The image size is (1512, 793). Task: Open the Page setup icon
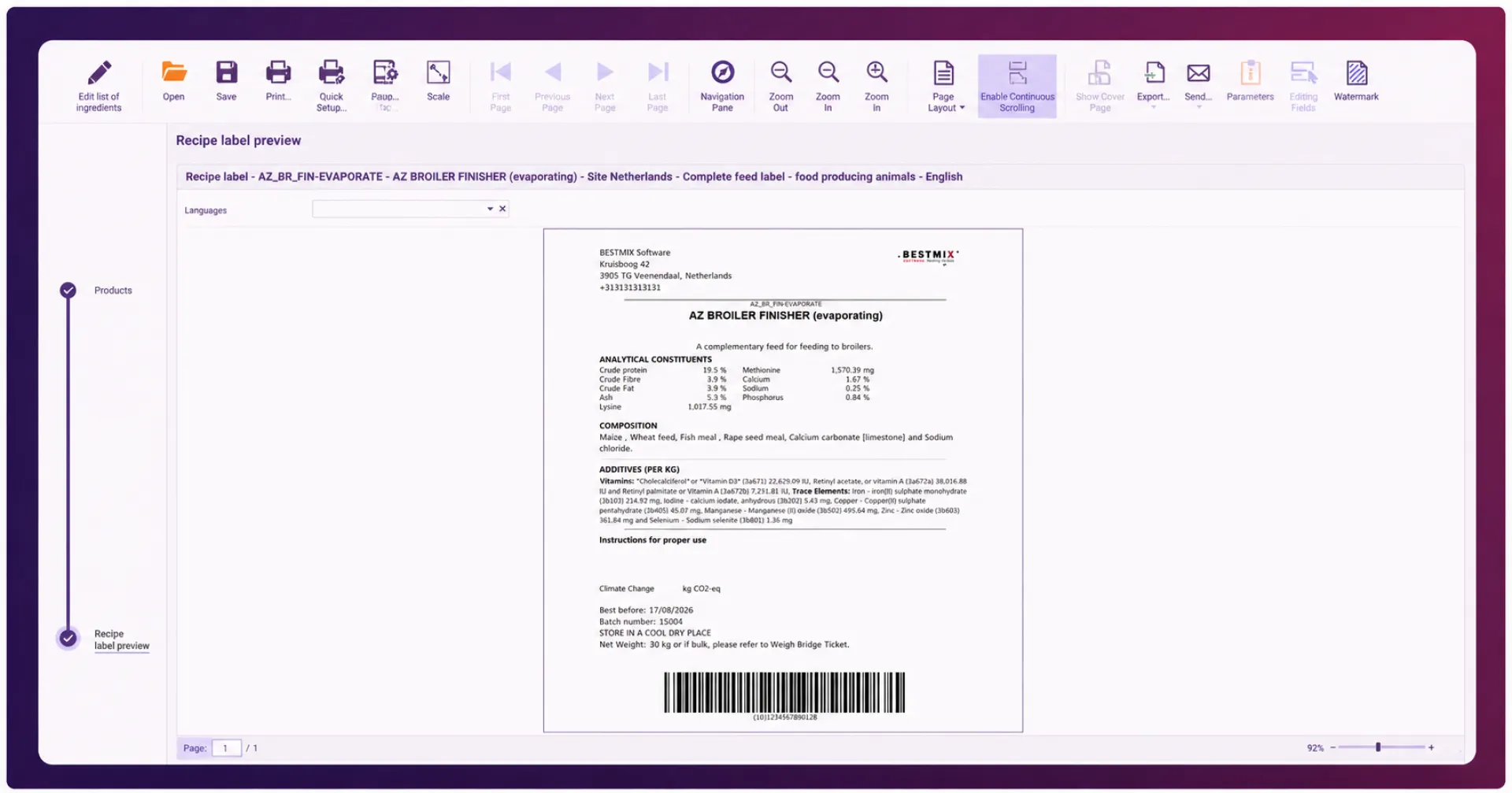(x=385, y=72)
